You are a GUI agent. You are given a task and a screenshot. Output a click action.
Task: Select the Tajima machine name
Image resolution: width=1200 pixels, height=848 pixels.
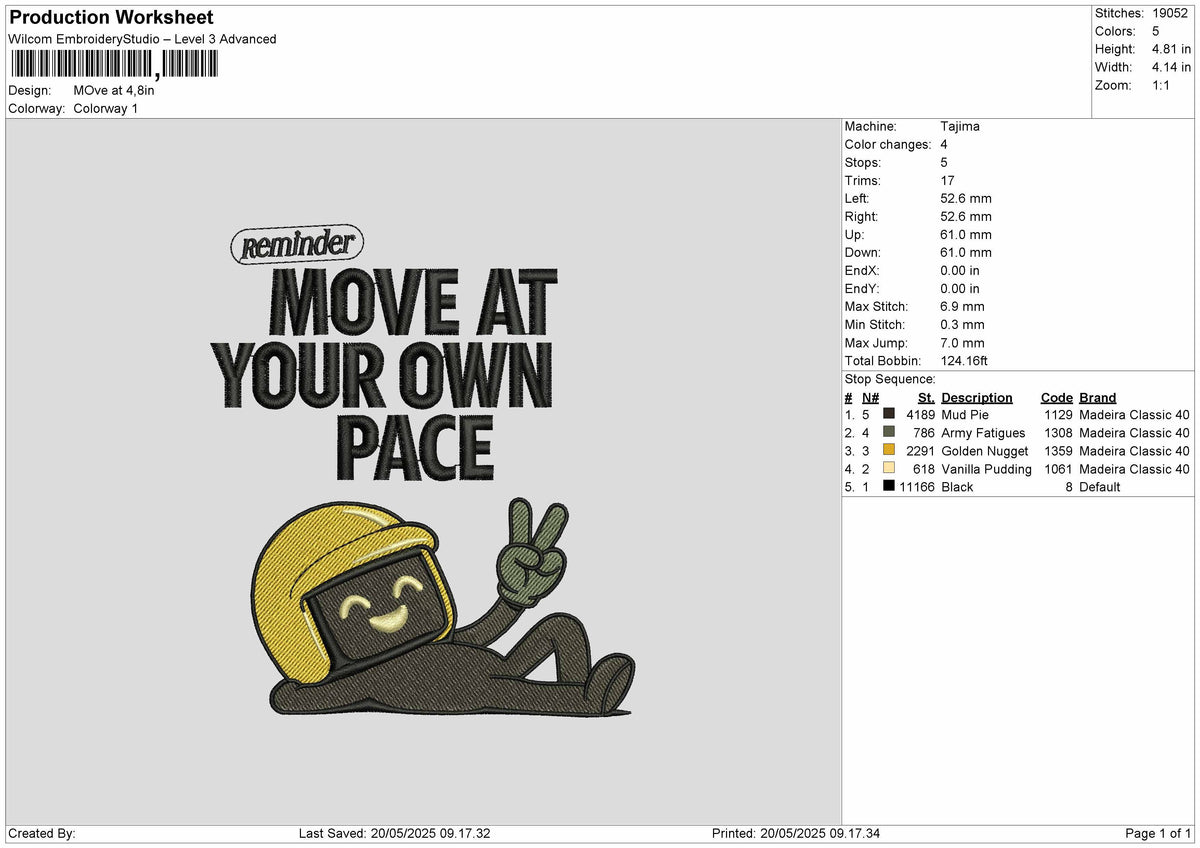[x=959, y=126]
